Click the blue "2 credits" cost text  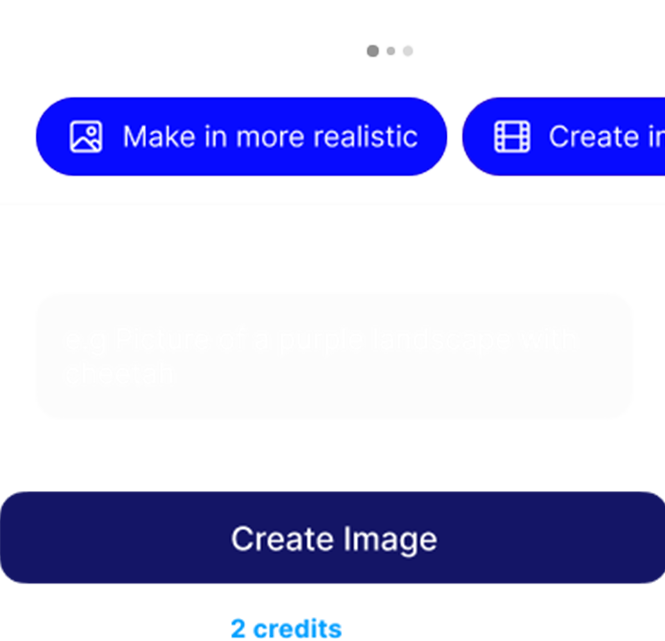286,628
